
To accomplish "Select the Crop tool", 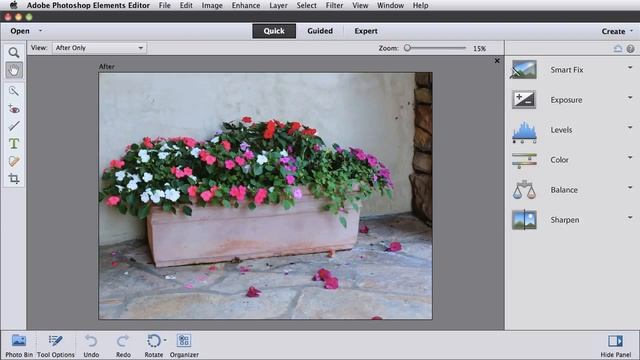I will point(14,178).
